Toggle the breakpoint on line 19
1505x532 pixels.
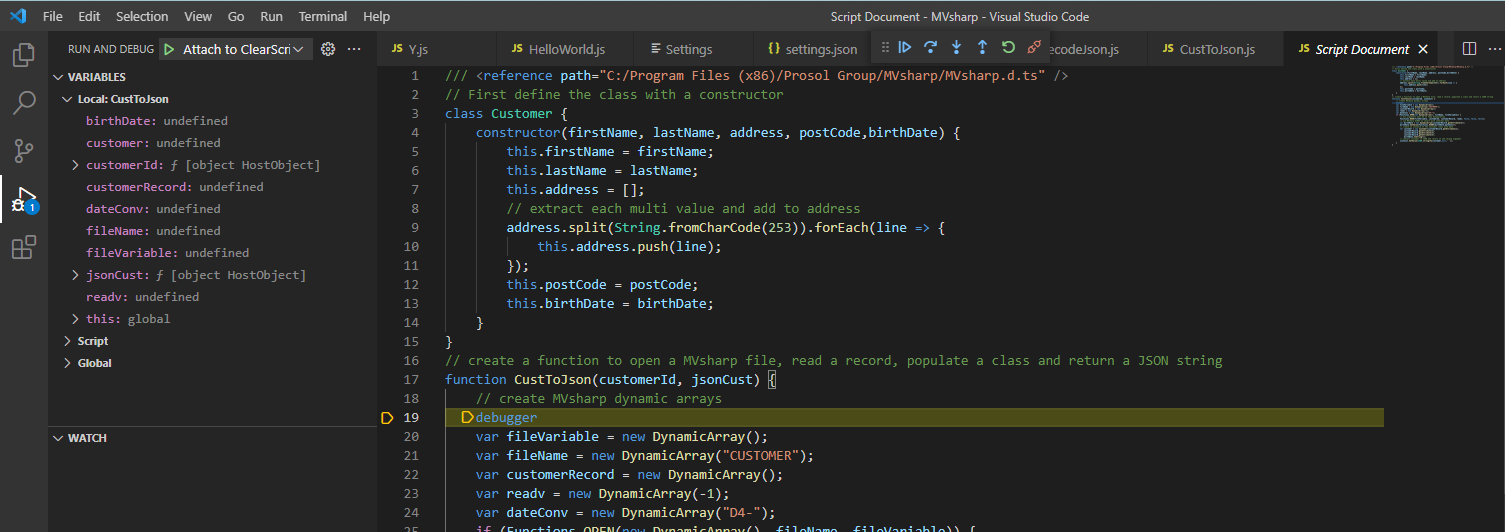tap(387, 418)
